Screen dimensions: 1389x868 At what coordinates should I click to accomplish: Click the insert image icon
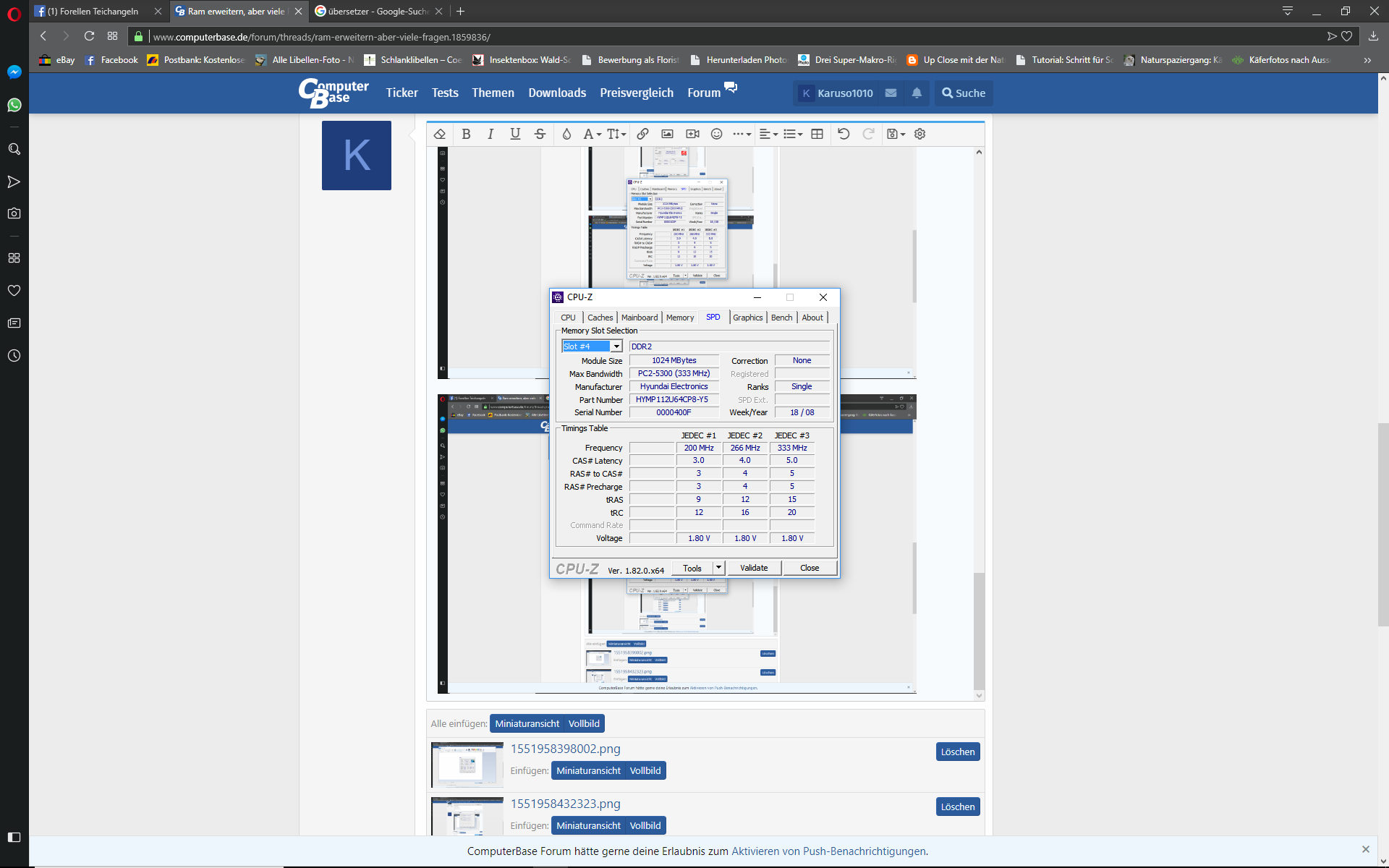pyautogui.click(x=667, y=134)
